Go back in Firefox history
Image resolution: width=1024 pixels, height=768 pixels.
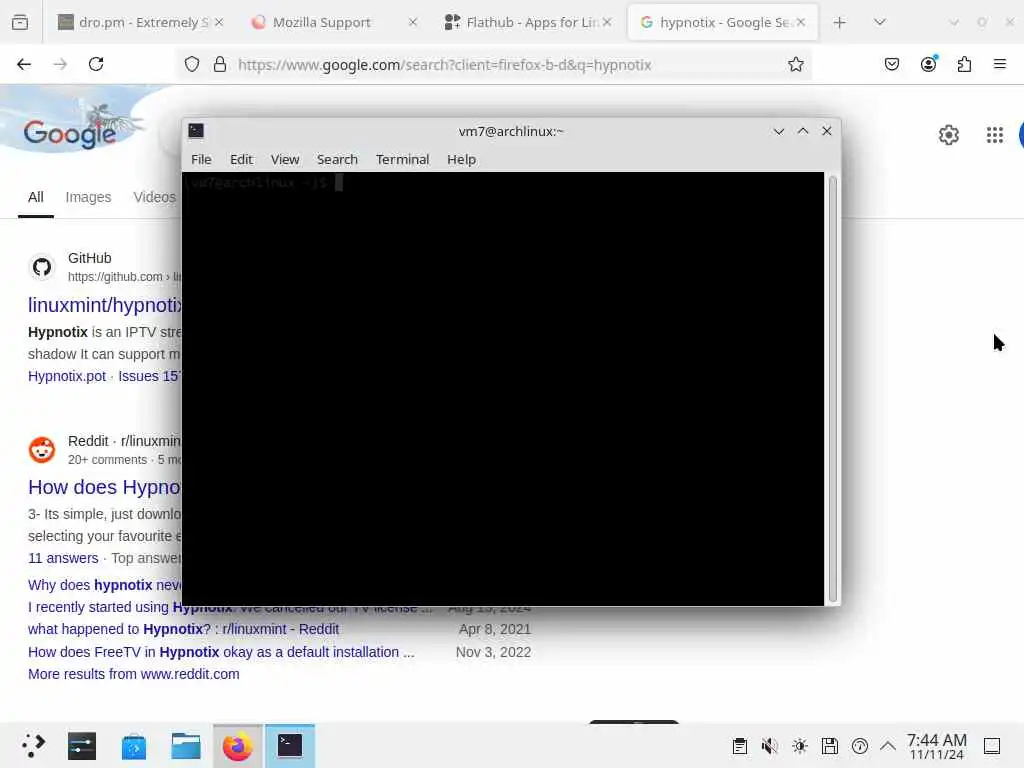point(24,64)
